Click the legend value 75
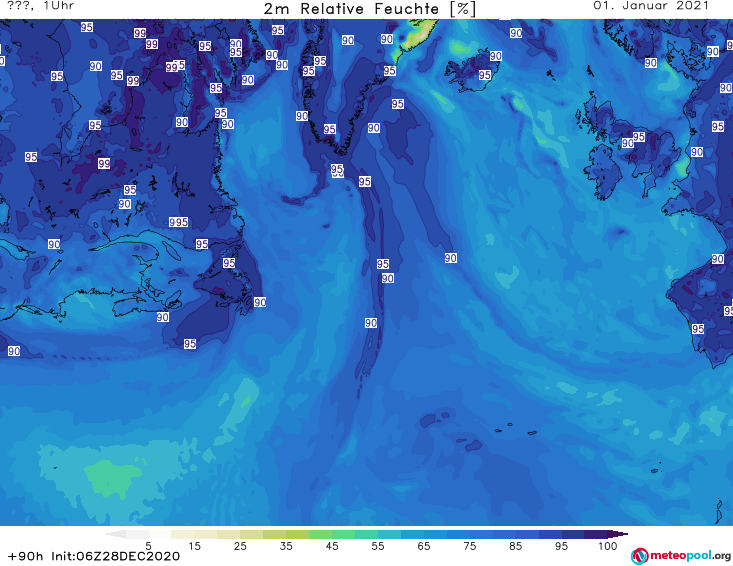 pyautogui.click(x=470, y=546)
